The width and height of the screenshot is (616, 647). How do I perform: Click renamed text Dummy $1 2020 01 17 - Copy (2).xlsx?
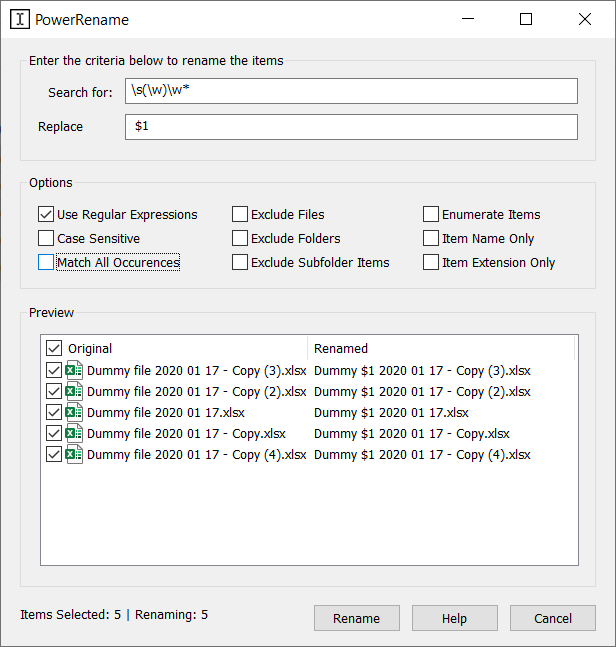point(422,392)
